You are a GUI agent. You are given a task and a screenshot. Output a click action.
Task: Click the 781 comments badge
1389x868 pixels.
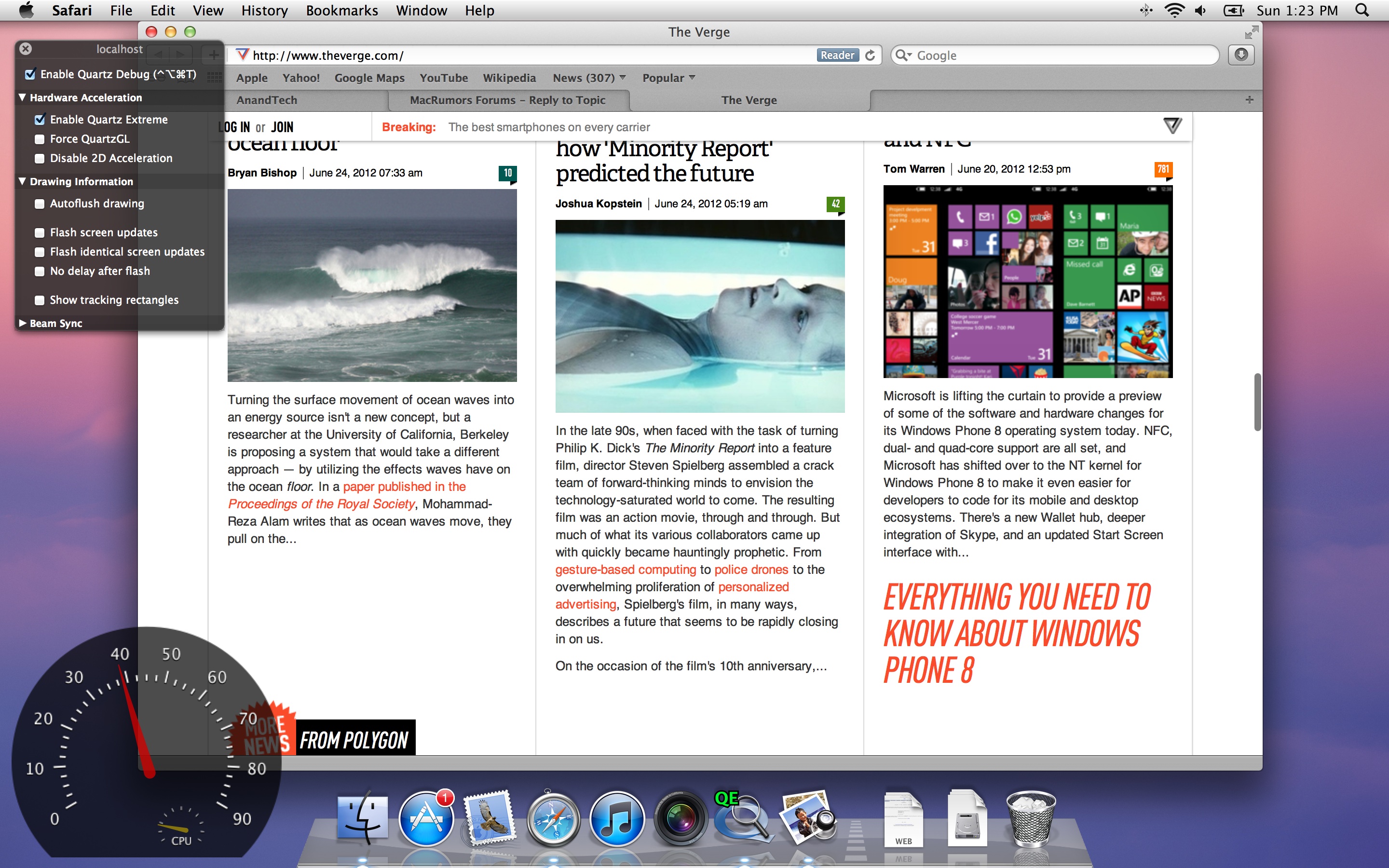click(1163, 169)
